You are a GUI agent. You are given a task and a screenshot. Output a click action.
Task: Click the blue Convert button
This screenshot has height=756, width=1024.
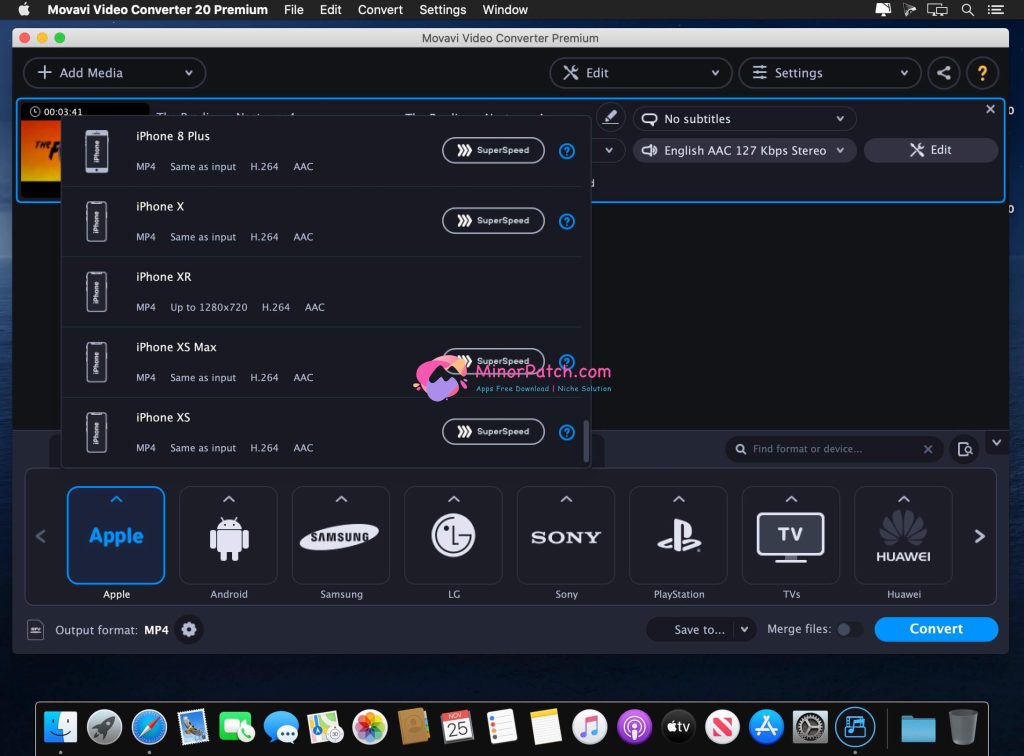[x=936, y=629]
